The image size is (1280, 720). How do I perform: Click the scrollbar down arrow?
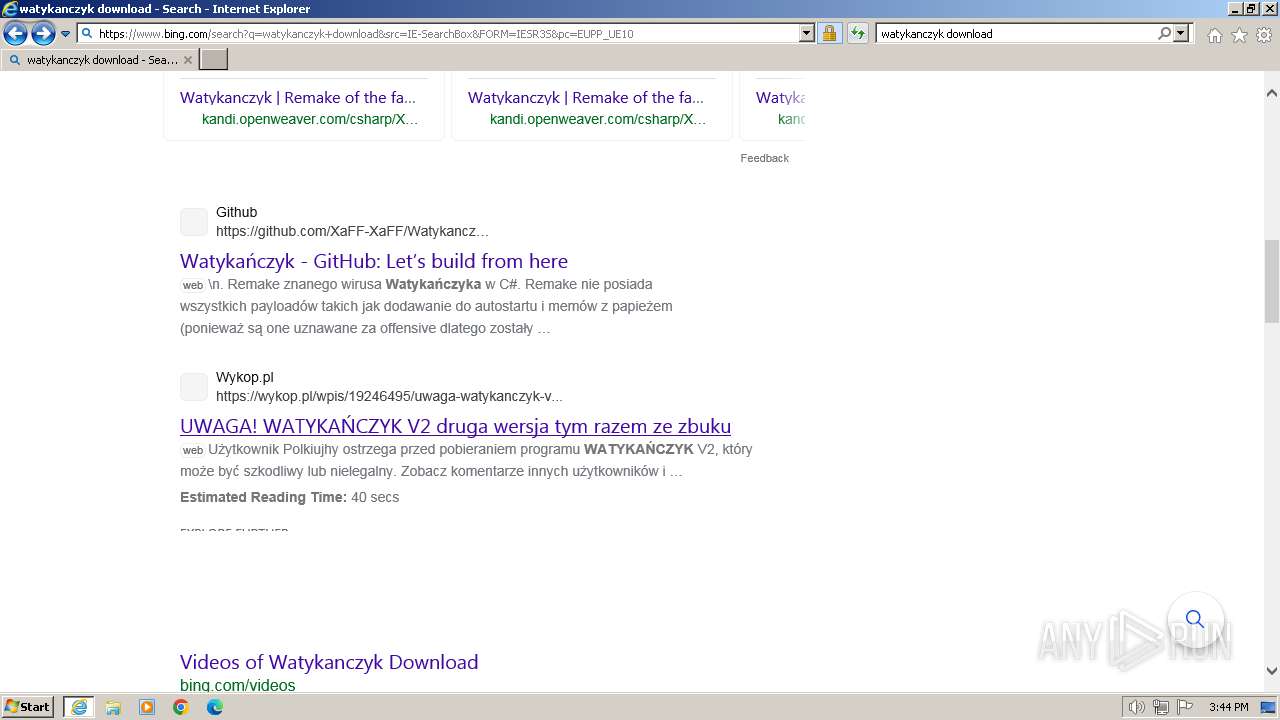coord(1272,671)
